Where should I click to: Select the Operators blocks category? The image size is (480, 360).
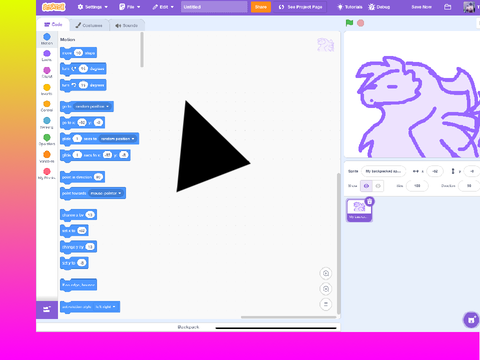pos(47,140)
